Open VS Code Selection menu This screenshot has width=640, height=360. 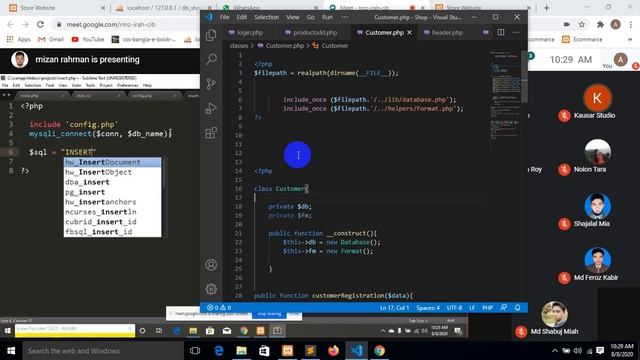267,17
